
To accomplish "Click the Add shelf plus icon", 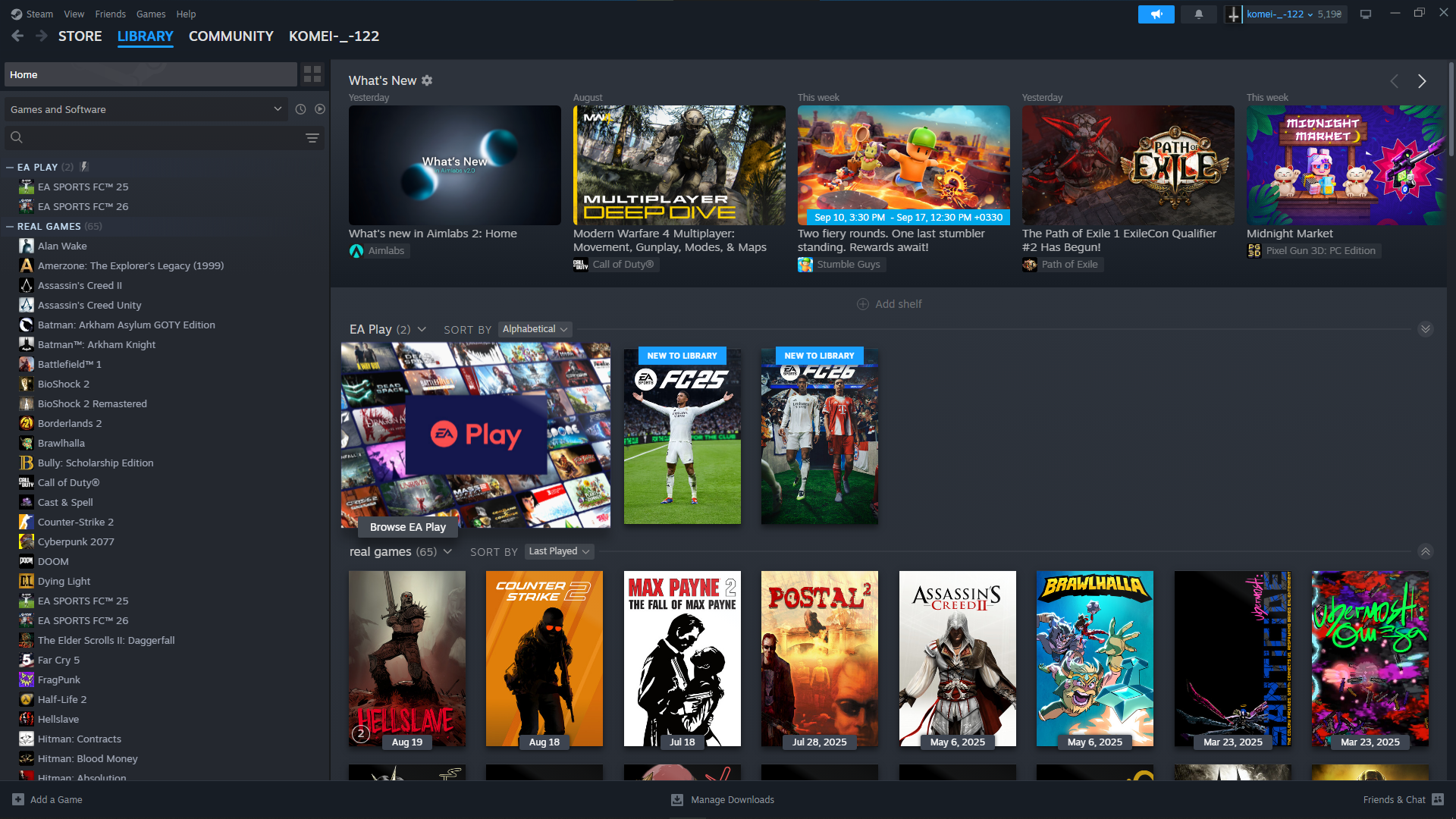I will [863, 304].
